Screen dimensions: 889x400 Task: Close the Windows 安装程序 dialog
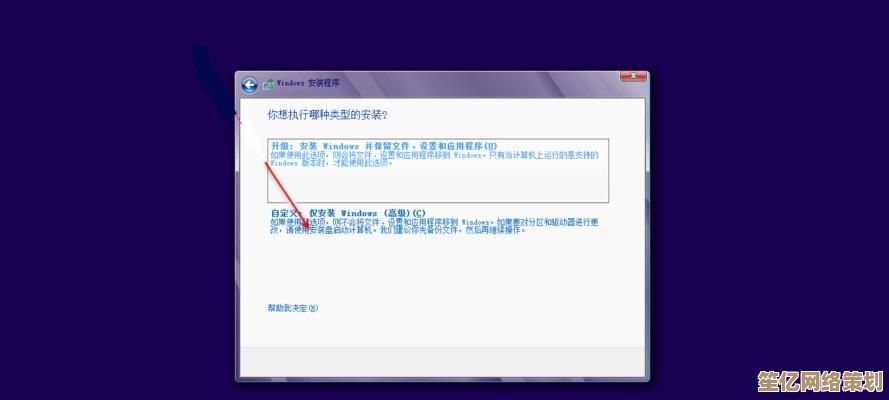[x=633, y=76]
